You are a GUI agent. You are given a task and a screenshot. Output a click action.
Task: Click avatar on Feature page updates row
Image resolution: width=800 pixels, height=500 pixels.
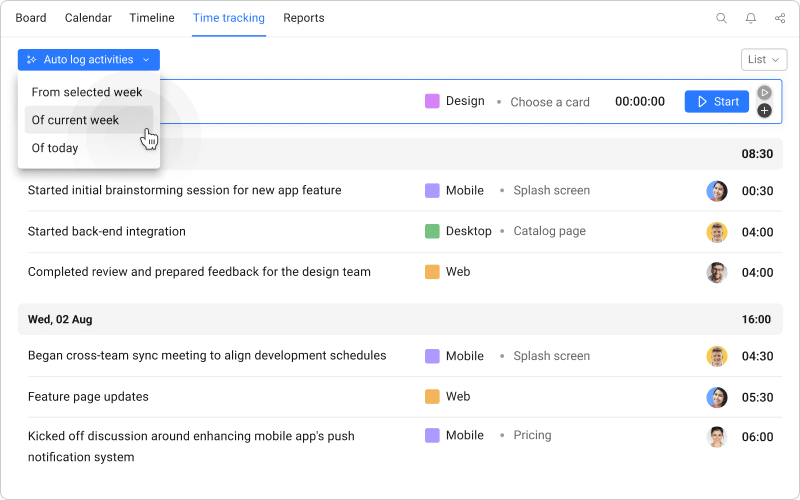click(716, 397)
